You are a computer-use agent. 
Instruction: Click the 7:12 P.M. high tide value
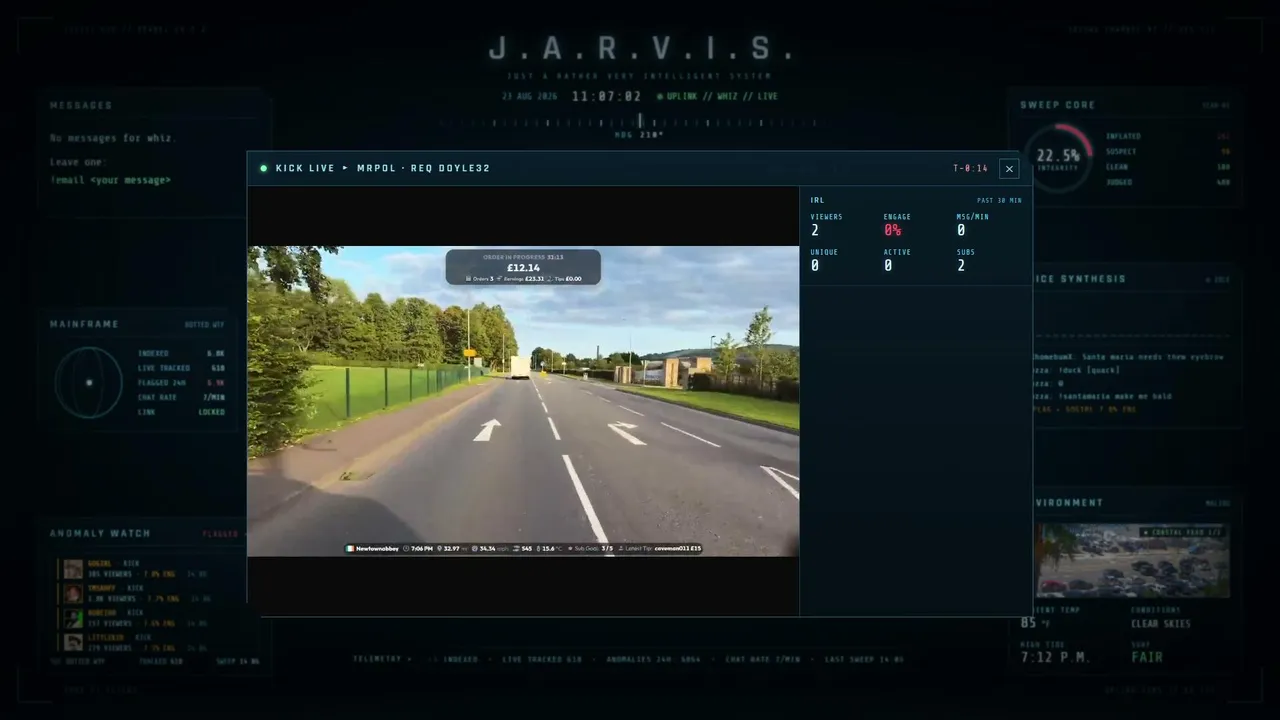1055,658
